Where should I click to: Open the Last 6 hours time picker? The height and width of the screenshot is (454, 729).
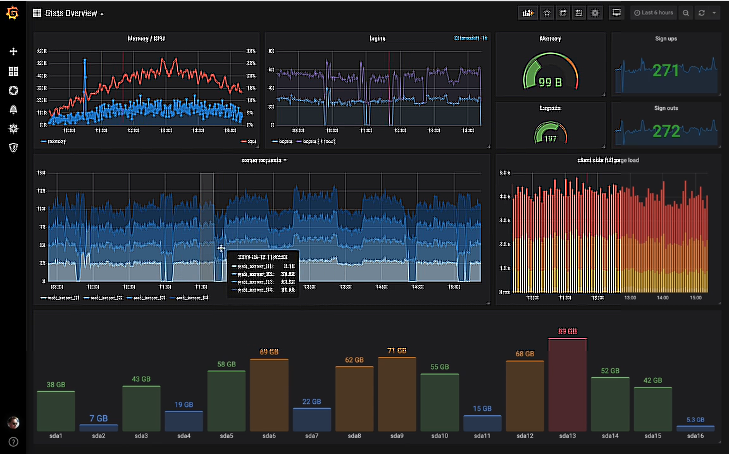(653, 13)
